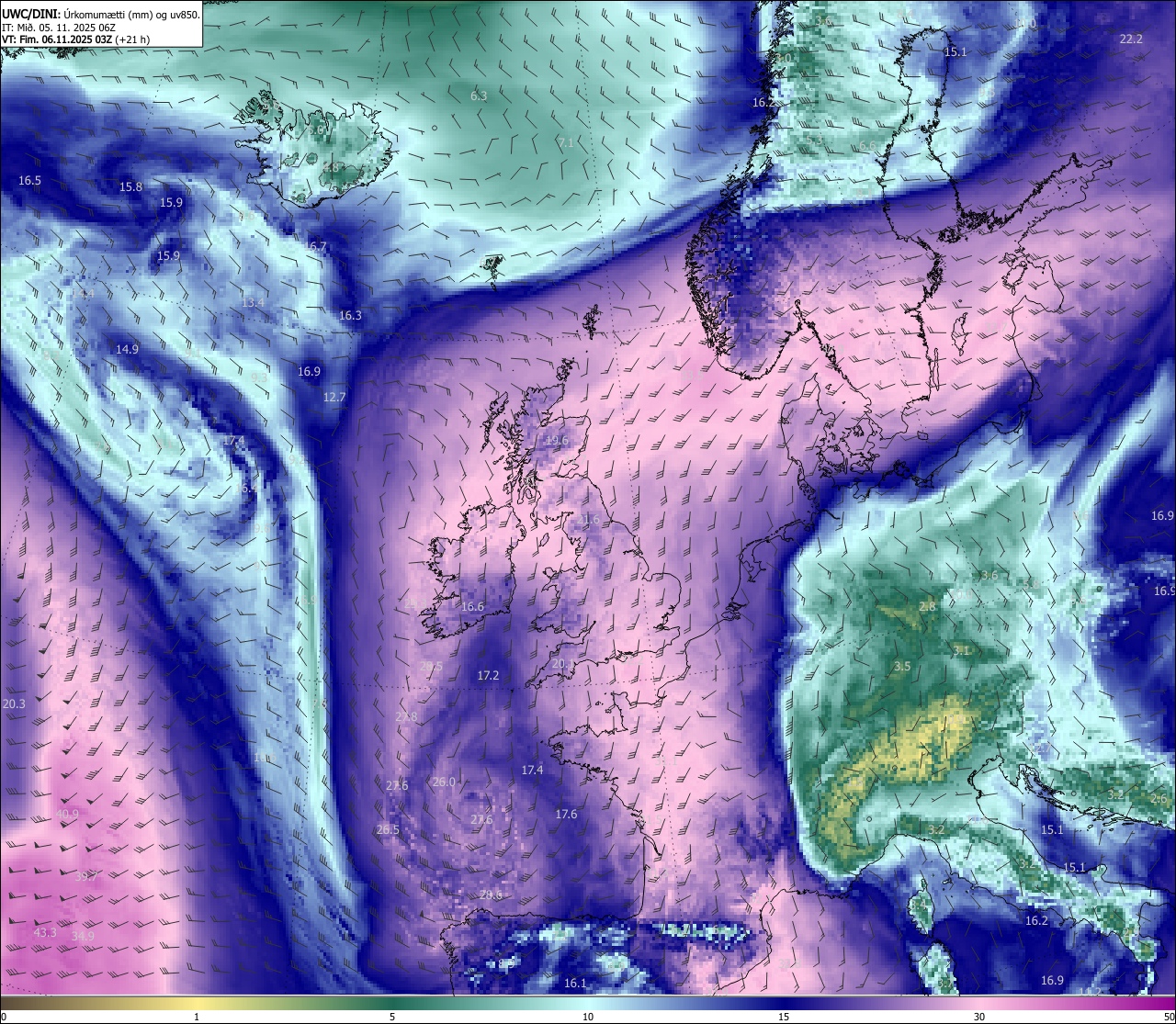This screenshot has width=1176, height=1024.
Task: Click the 1 tick on the color scale
Action: click(197, 1017)
